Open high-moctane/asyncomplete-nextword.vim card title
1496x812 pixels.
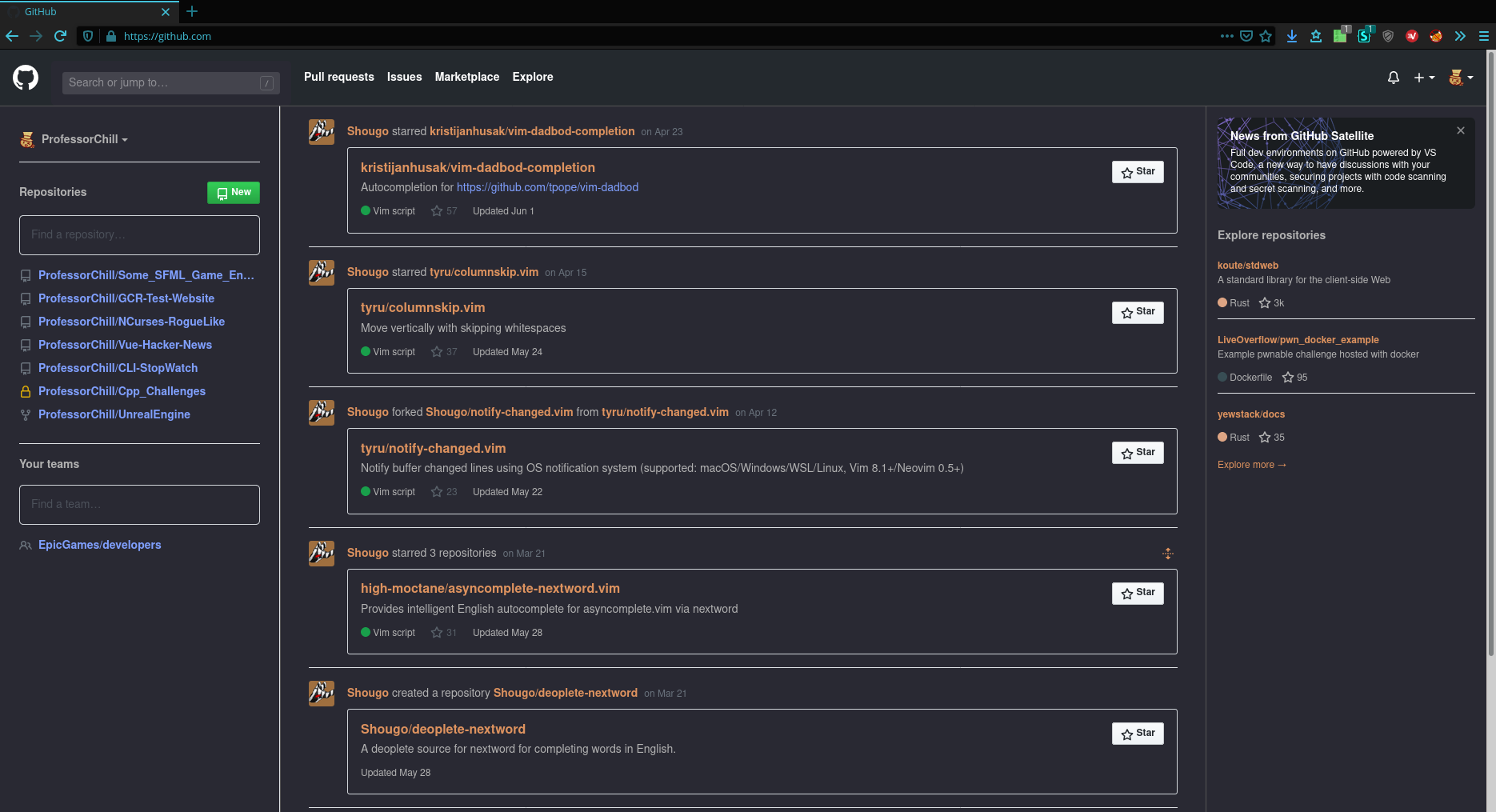click(490, 589)
